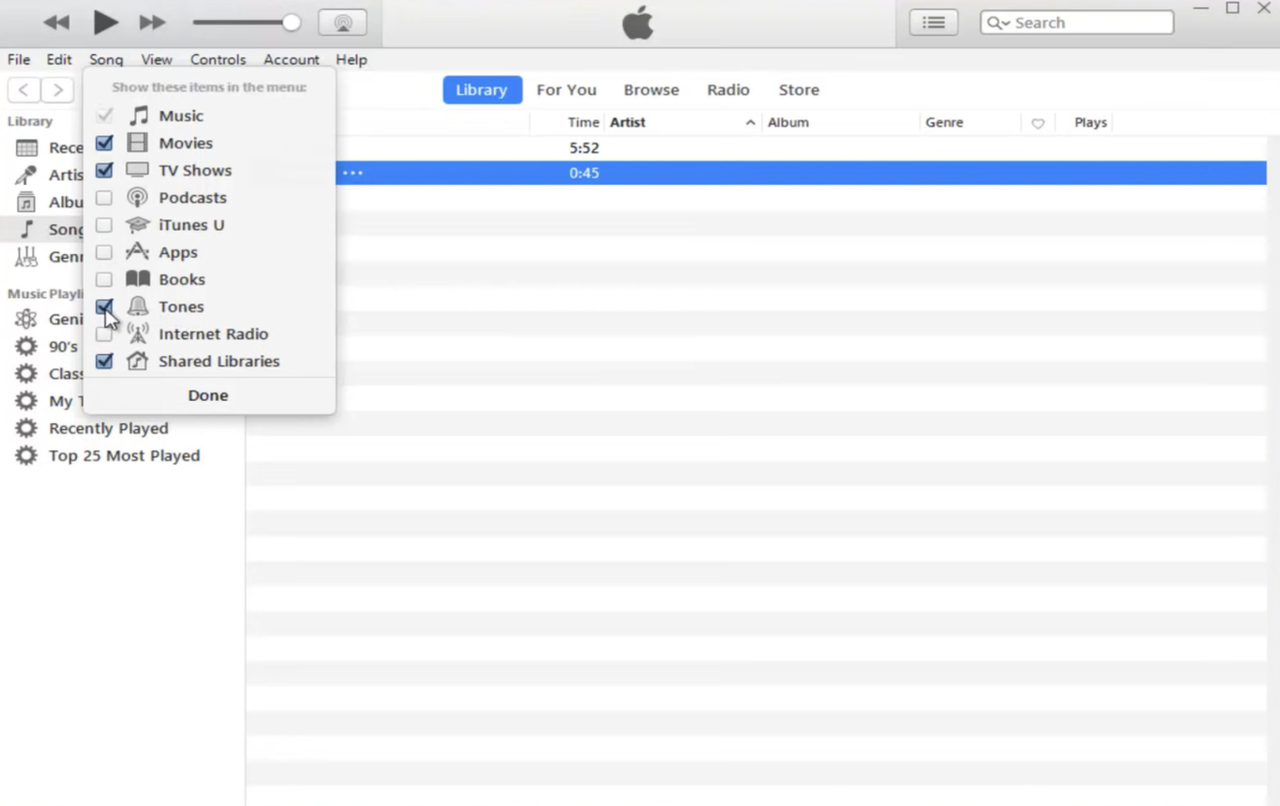The image size is (1280, 806).
Task: Open the Controls menu
Action: pos(217,59)
